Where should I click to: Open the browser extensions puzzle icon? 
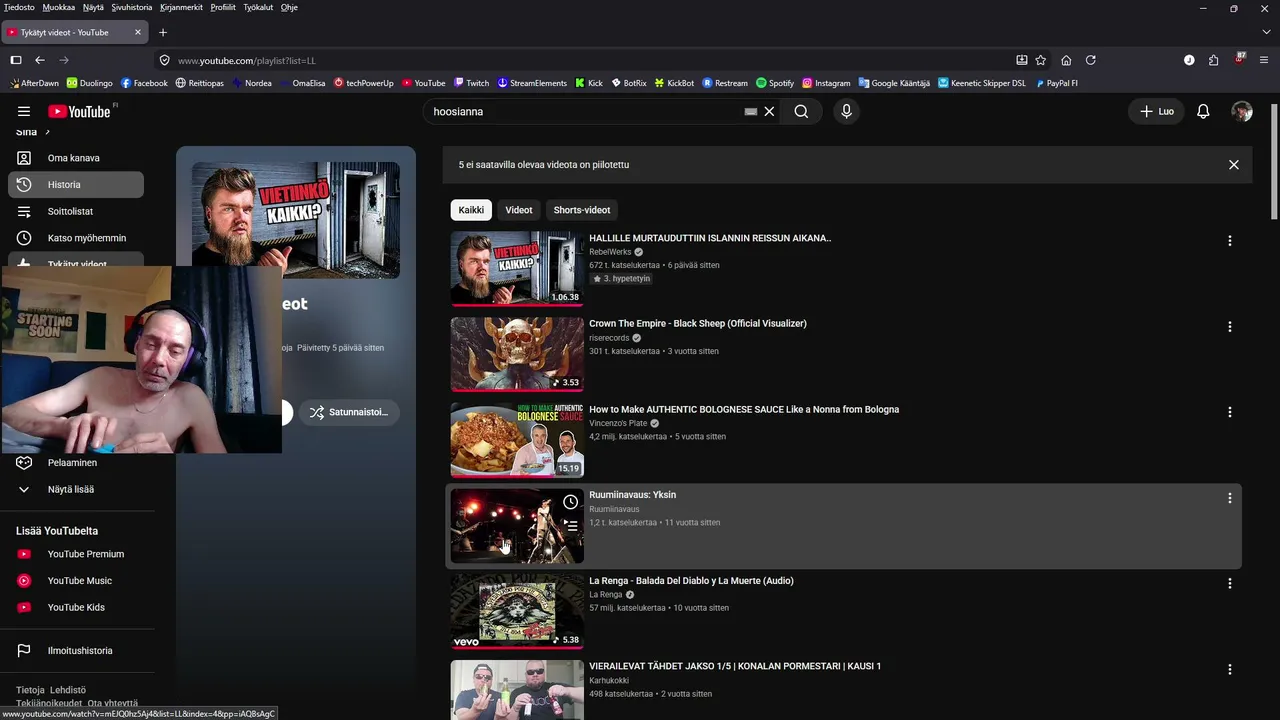(1213, 60)
